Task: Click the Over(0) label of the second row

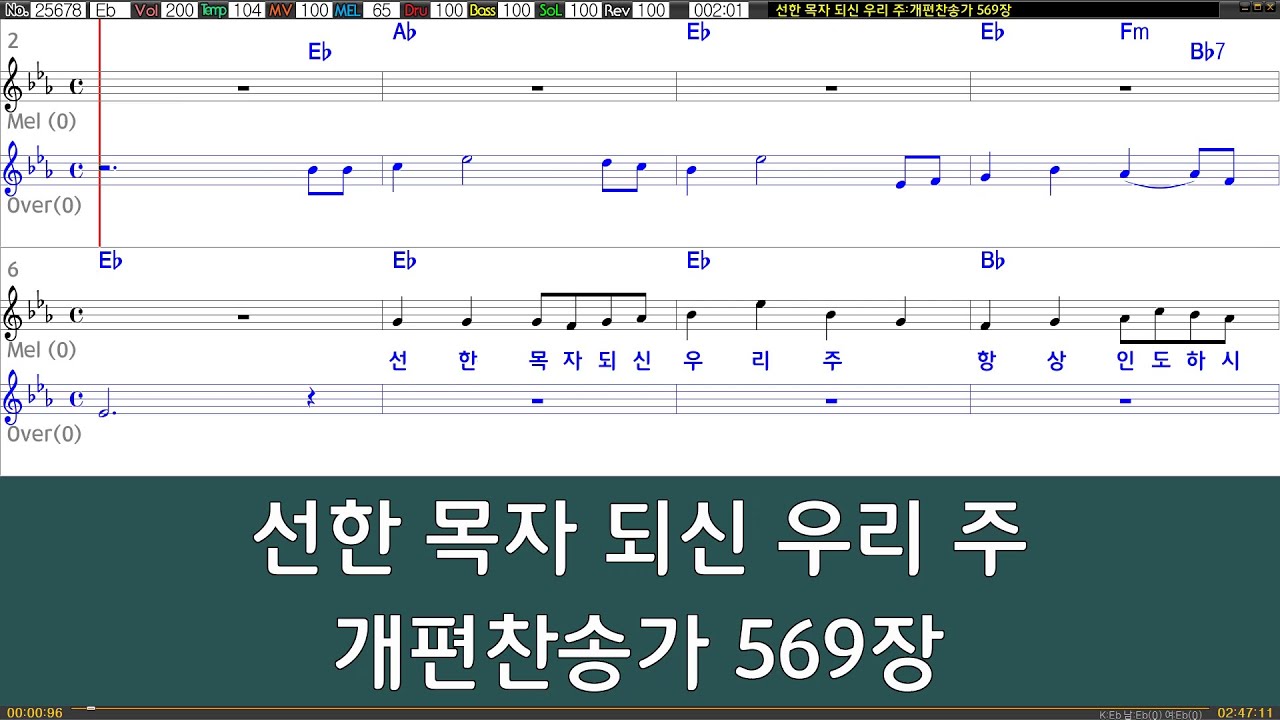Action: pos(44,435)
